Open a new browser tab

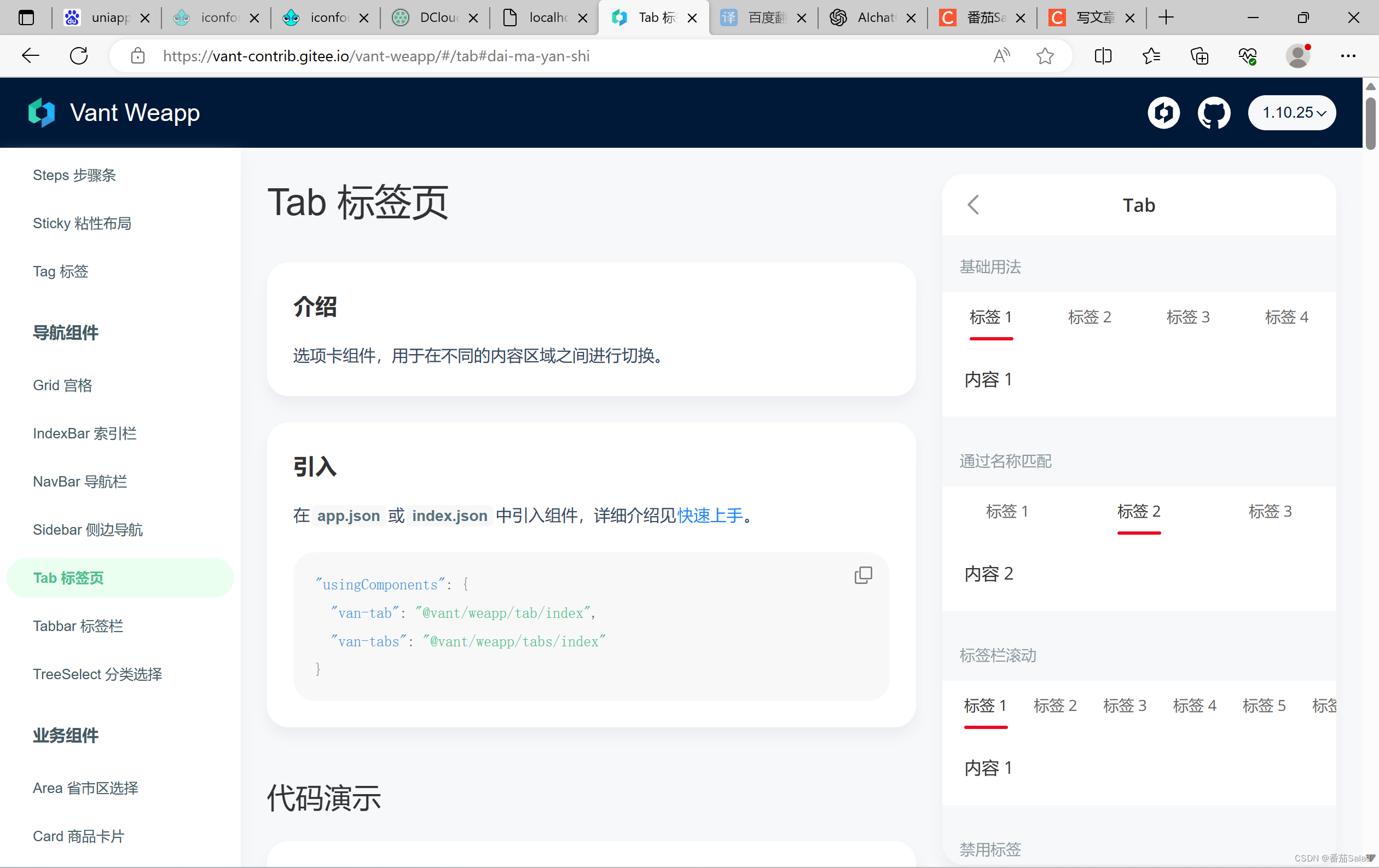1166,18
